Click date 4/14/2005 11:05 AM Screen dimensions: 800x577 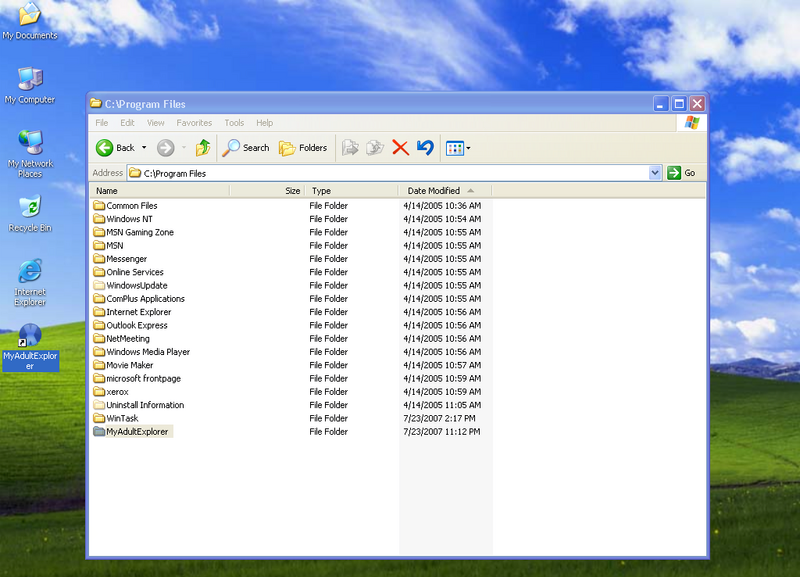click(442, 405)
